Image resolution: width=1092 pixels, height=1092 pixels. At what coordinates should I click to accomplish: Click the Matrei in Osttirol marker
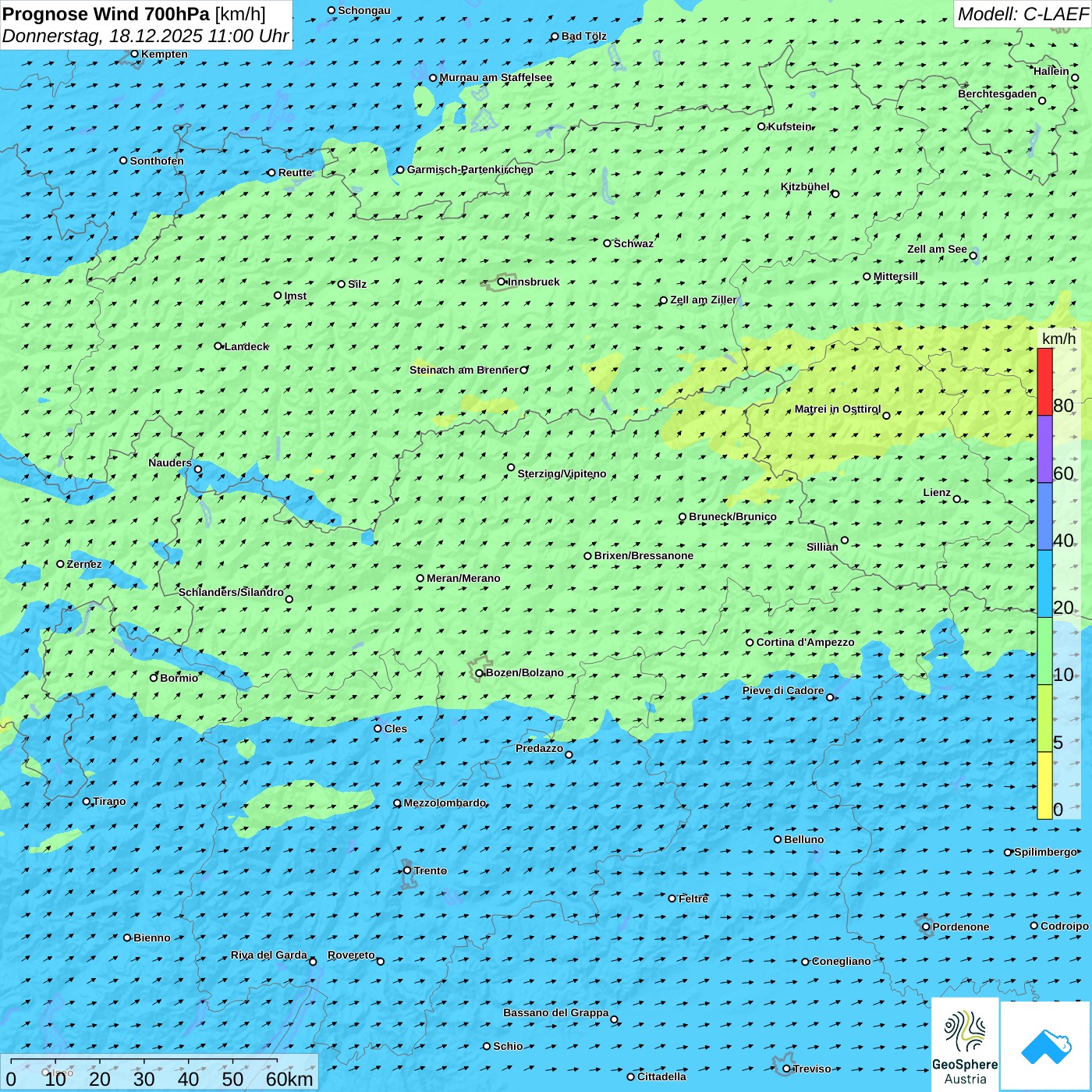click(886, 416)
